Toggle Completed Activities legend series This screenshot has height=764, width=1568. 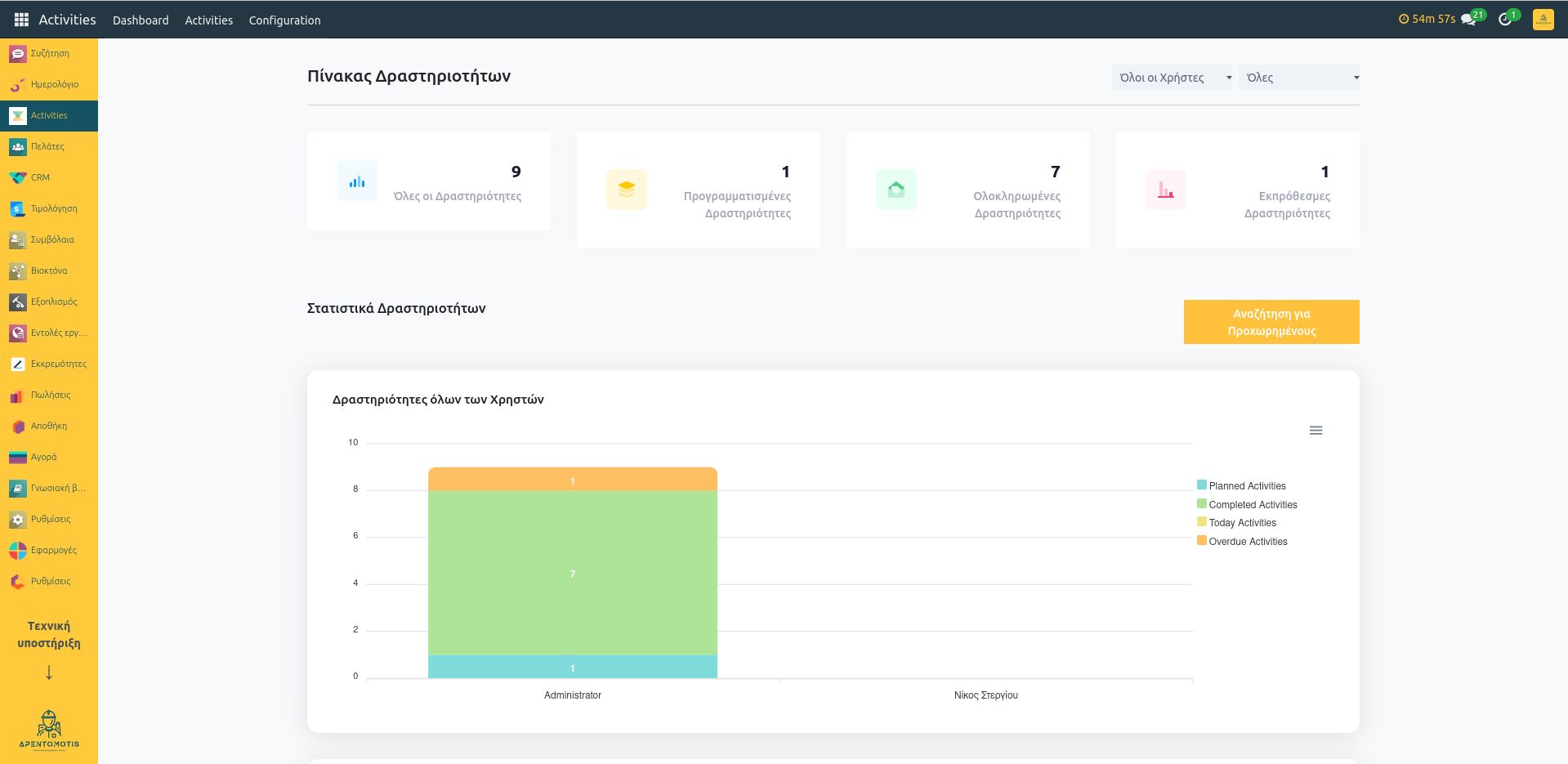click(x=1247, y=504)
